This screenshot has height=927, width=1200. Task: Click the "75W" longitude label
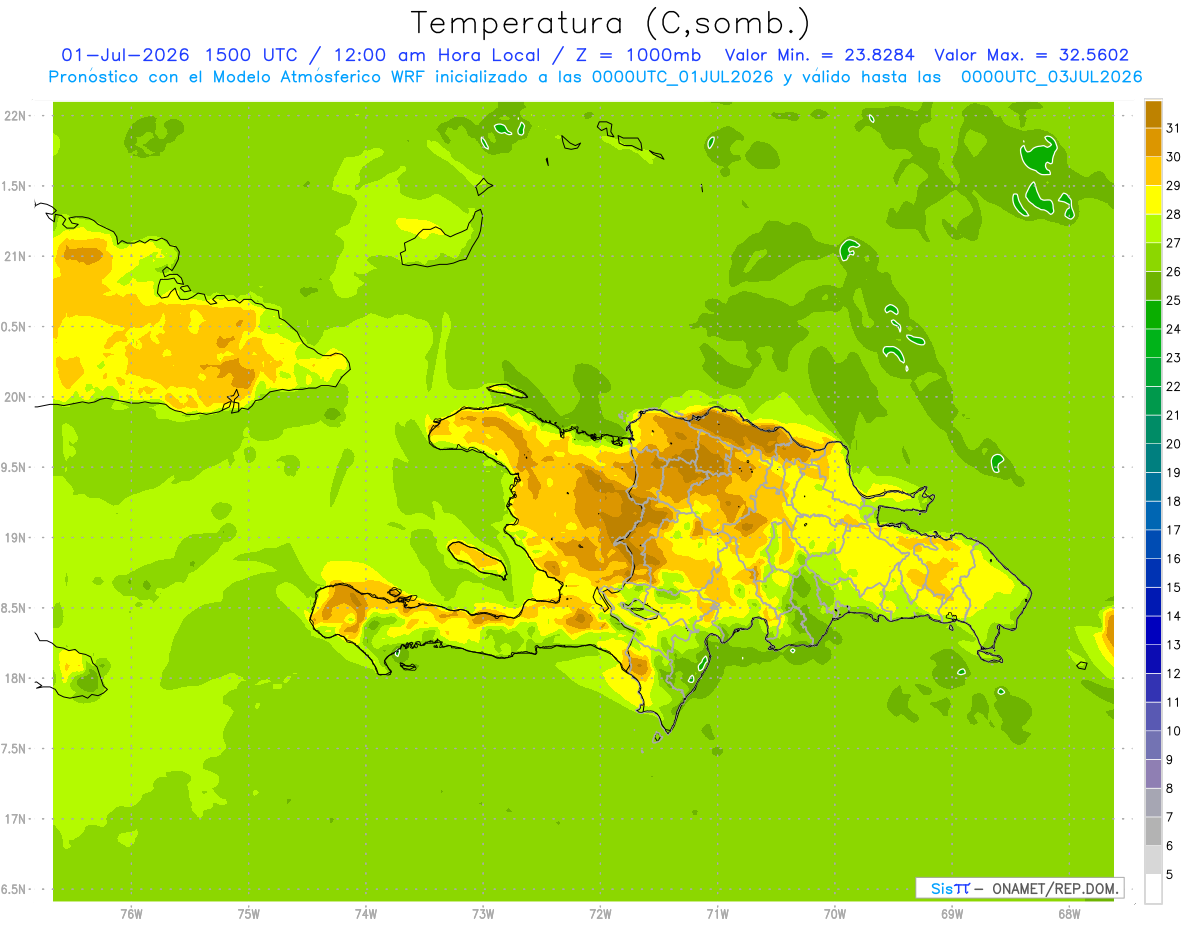pyautogui.click(x=248, y=914)
